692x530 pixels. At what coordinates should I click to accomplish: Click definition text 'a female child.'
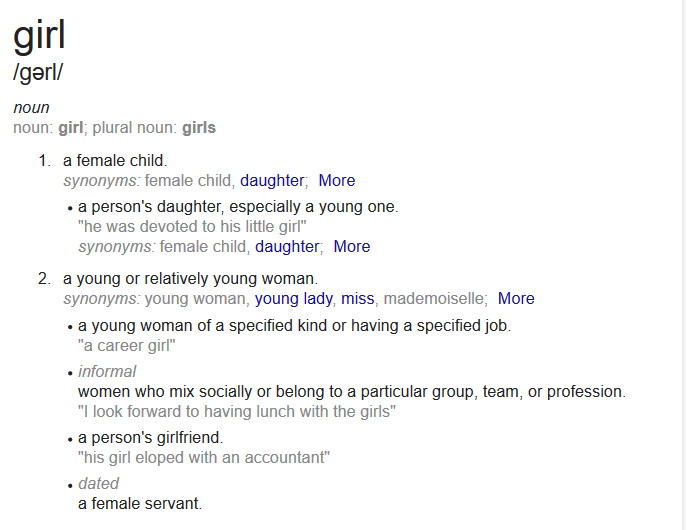tap(115, 161)
